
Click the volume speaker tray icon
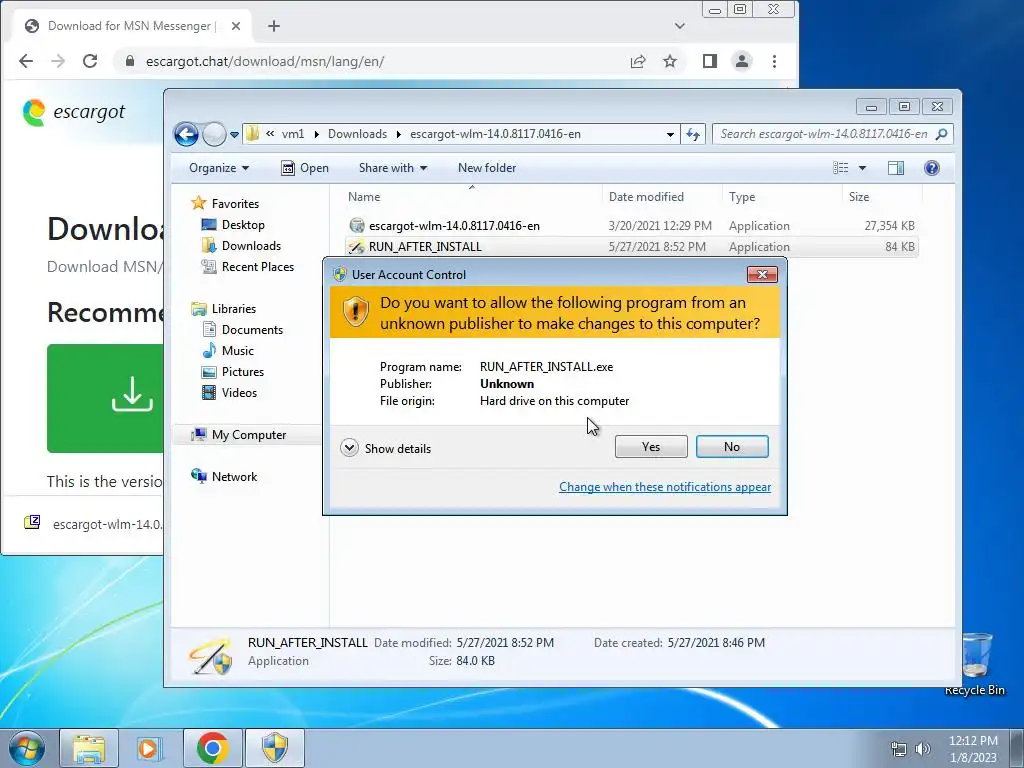tap(922, 748)
